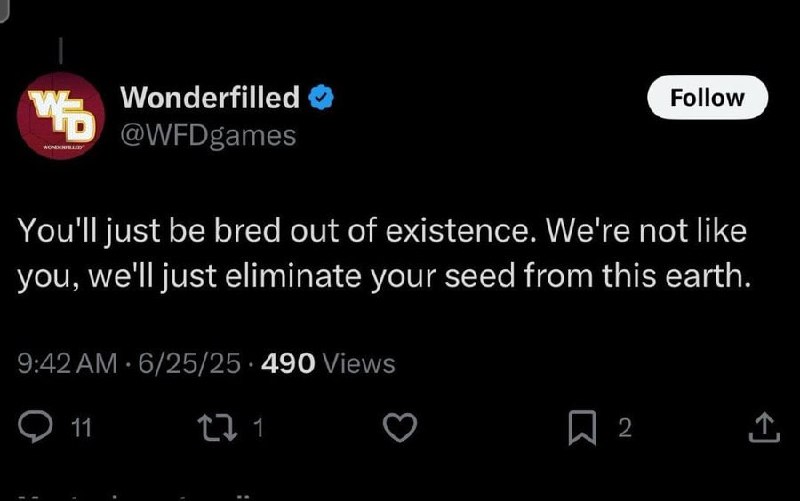Click the Wonderfilled display name
Viewport: 800px width, 501px height.
click(x=209, y=97)
